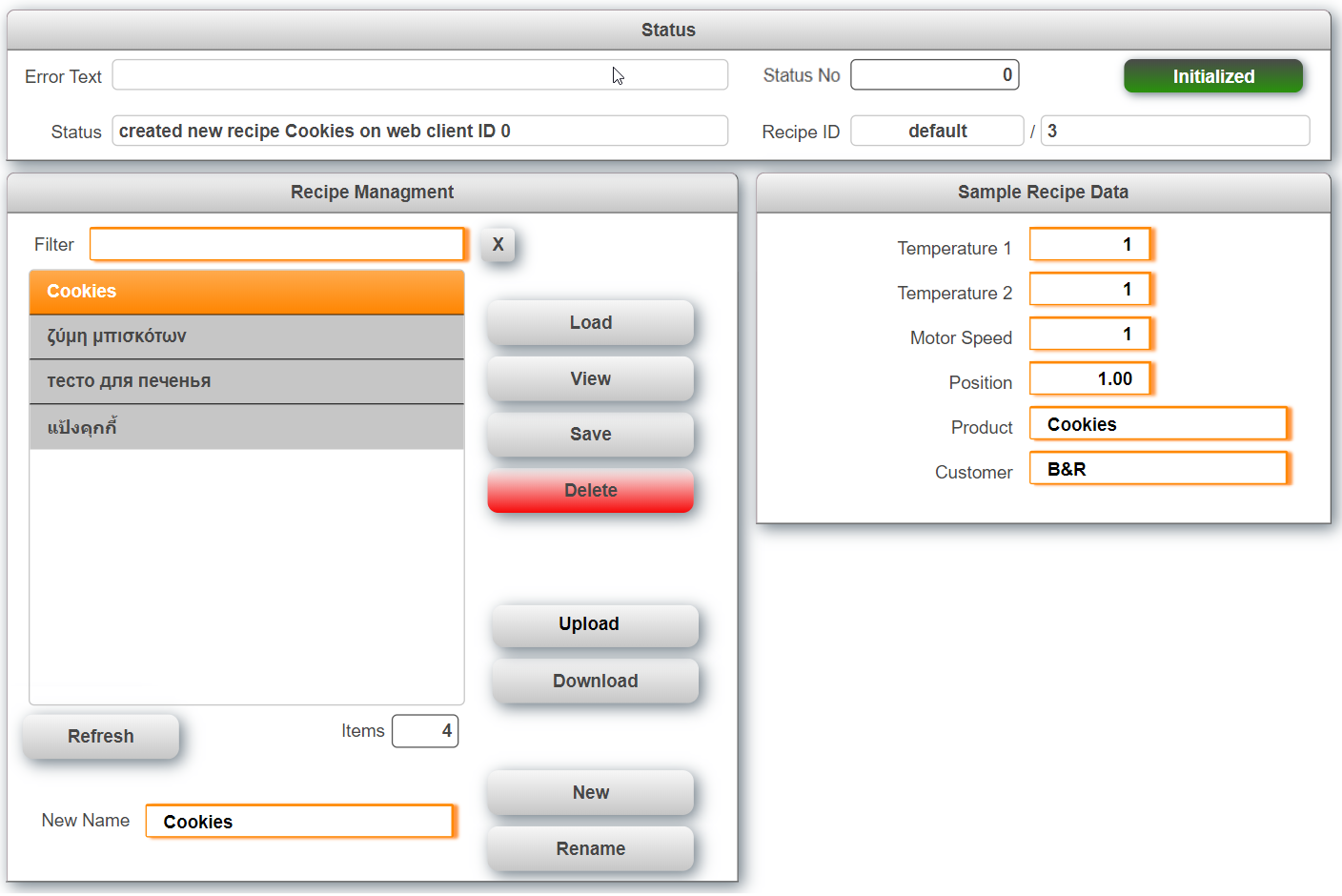Select the Greek recipe ζύμη μπισκότων

click(x=247, y=336)
